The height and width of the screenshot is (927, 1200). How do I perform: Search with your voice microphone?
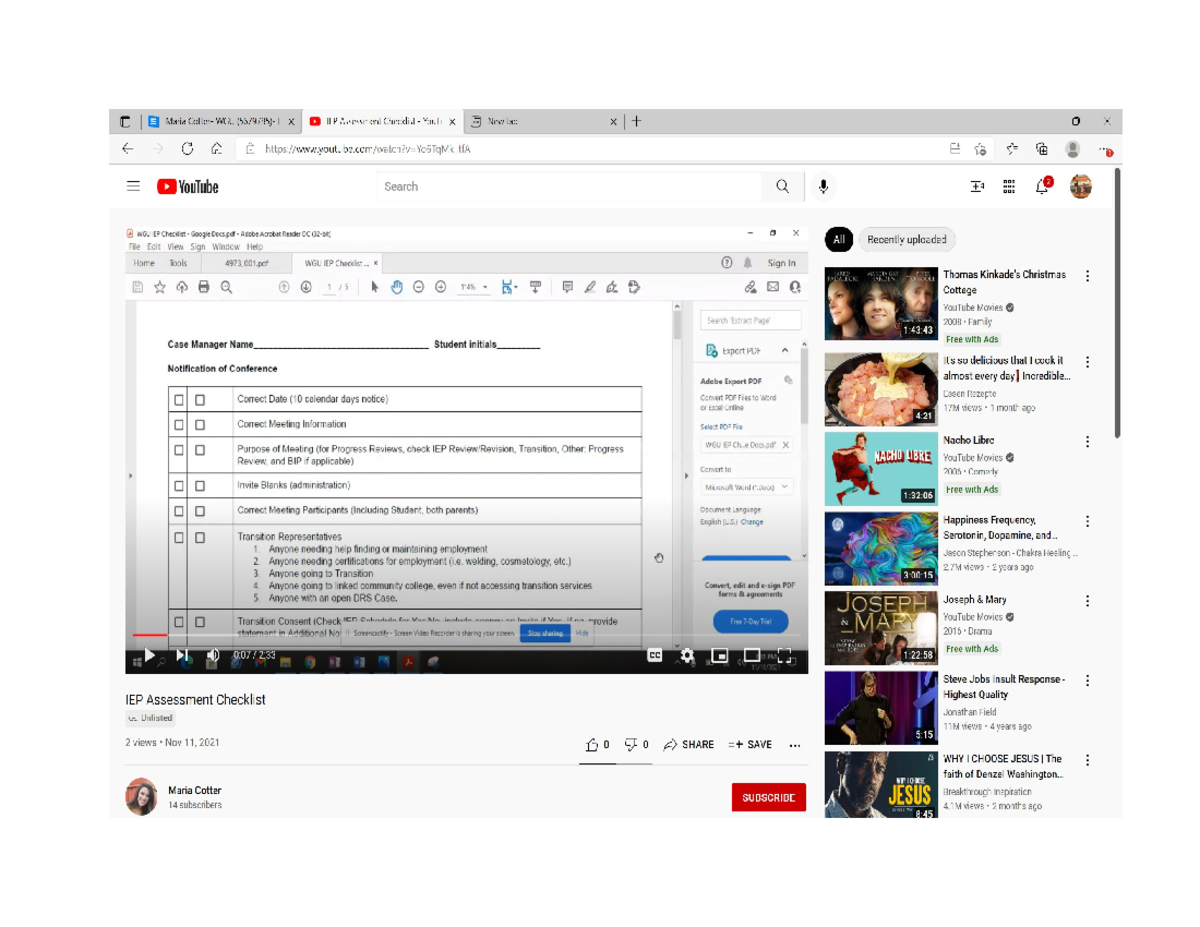(x=823, y=187)
